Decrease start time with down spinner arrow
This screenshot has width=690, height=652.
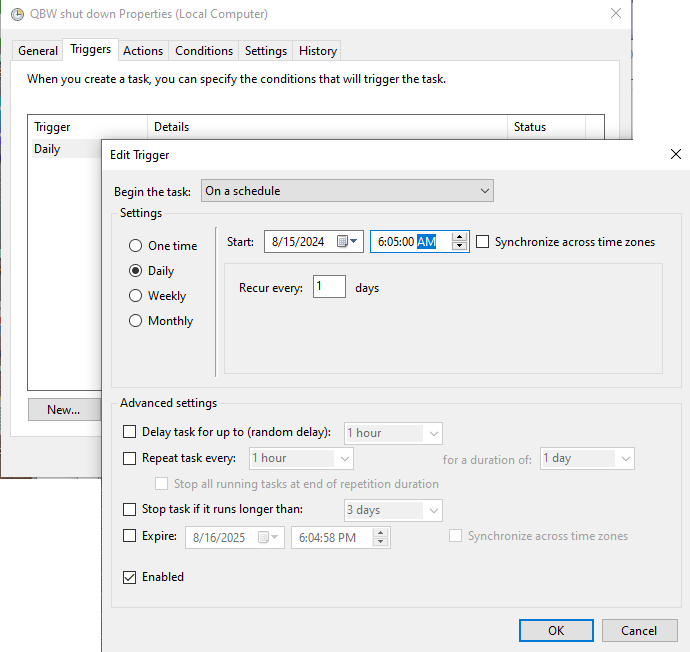(459, 247)
